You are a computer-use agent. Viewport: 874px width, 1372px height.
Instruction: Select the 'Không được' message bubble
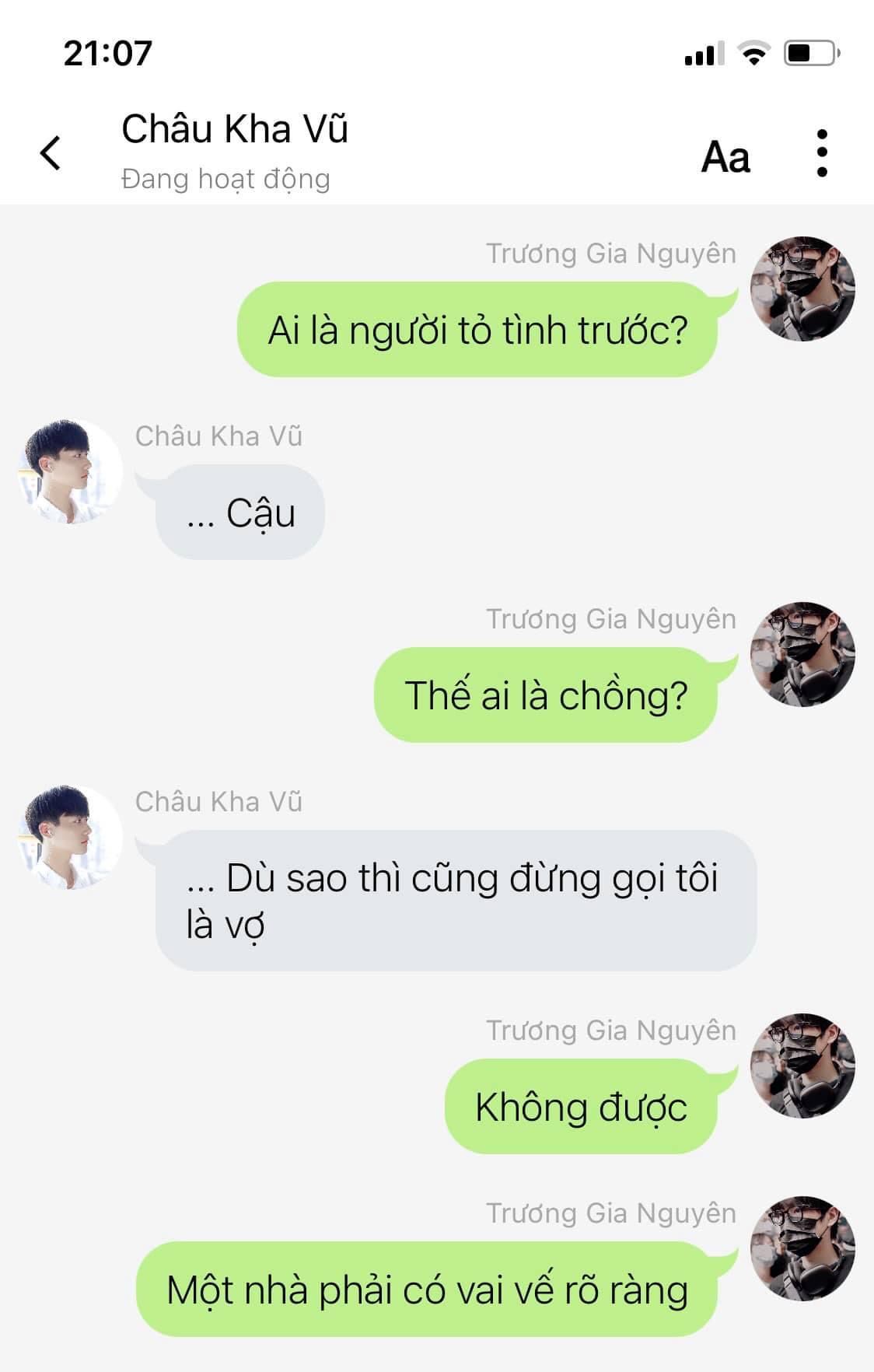click(x=581, y=1106)
